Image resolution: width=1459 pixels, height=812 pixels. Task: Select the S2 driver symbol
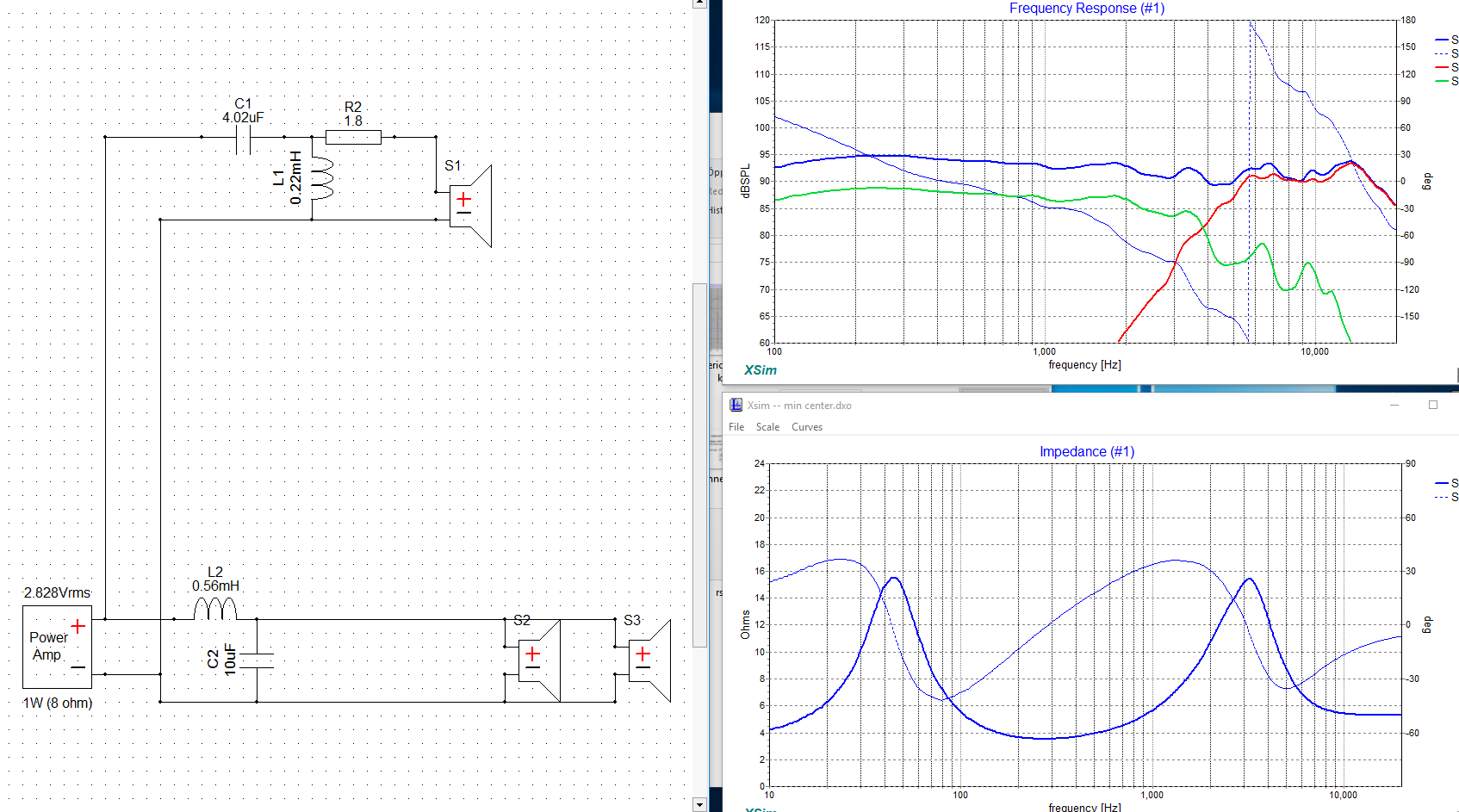point(537,660)
